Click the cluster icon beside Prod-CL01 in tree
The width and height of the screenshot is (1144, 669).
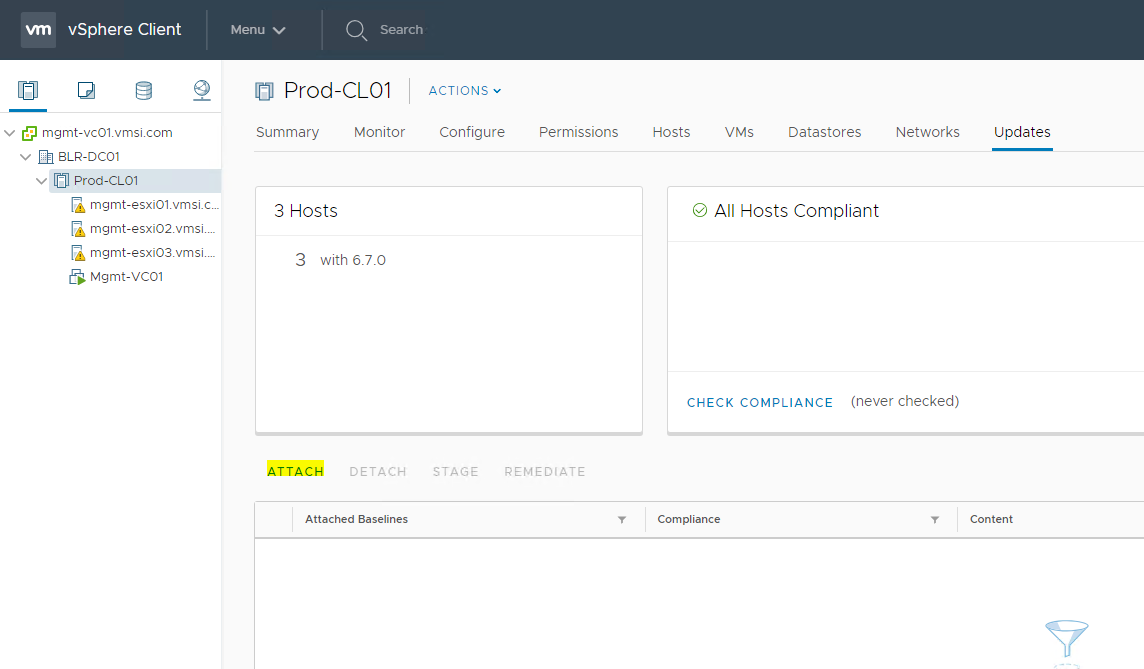click(62, 181)
